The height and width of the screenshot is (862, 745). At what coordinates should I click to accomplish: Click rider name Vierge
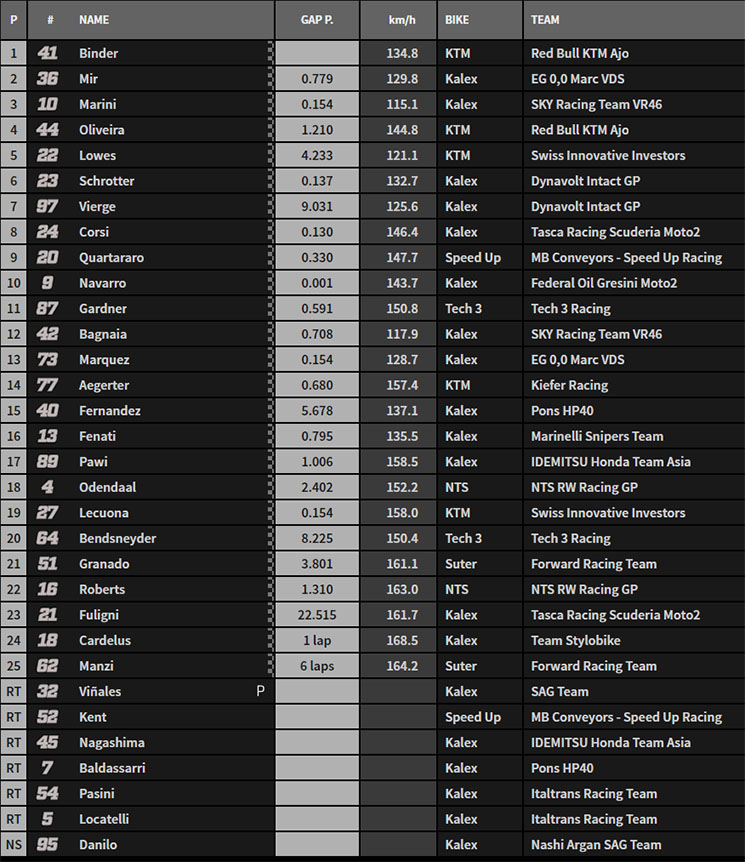point(97,207)
